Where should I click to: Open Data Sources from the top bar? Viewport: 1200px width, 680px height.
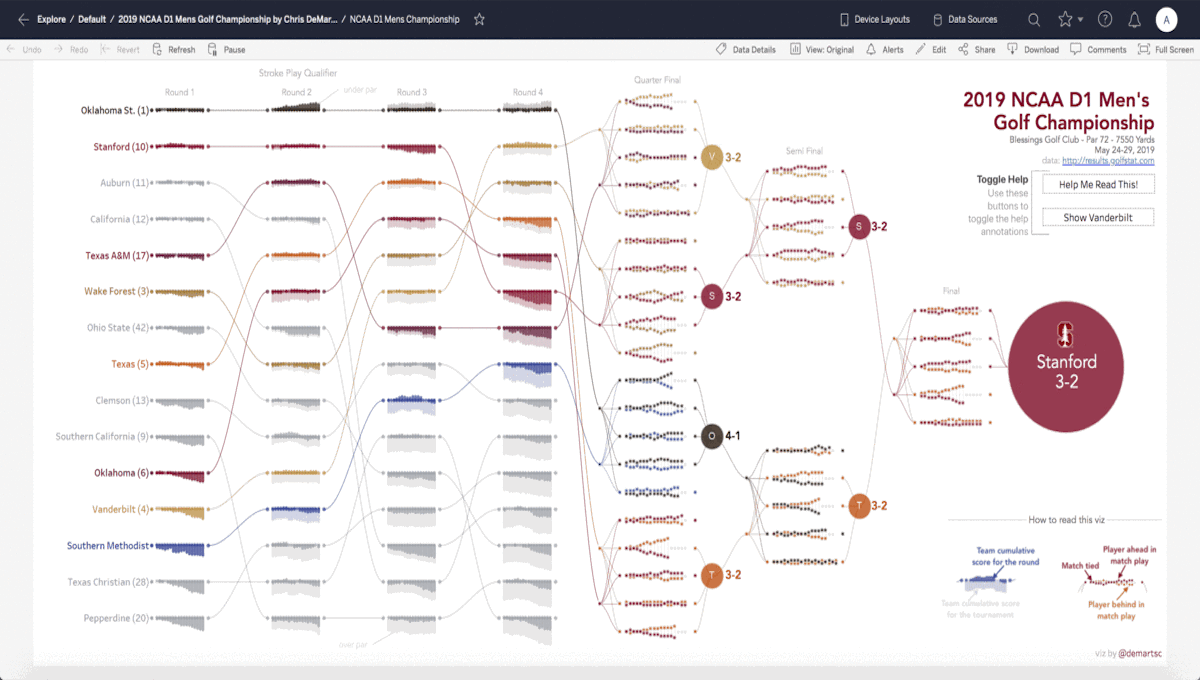click(964, 18)
